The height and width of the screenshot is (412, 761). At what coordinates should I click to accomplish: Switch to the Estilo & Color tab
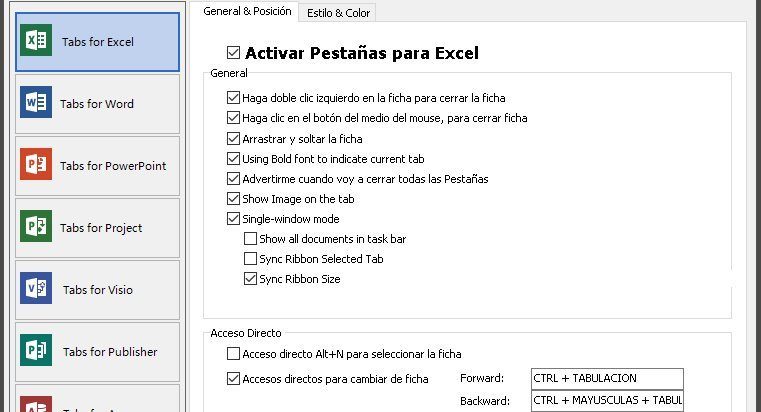click(338, 13)
